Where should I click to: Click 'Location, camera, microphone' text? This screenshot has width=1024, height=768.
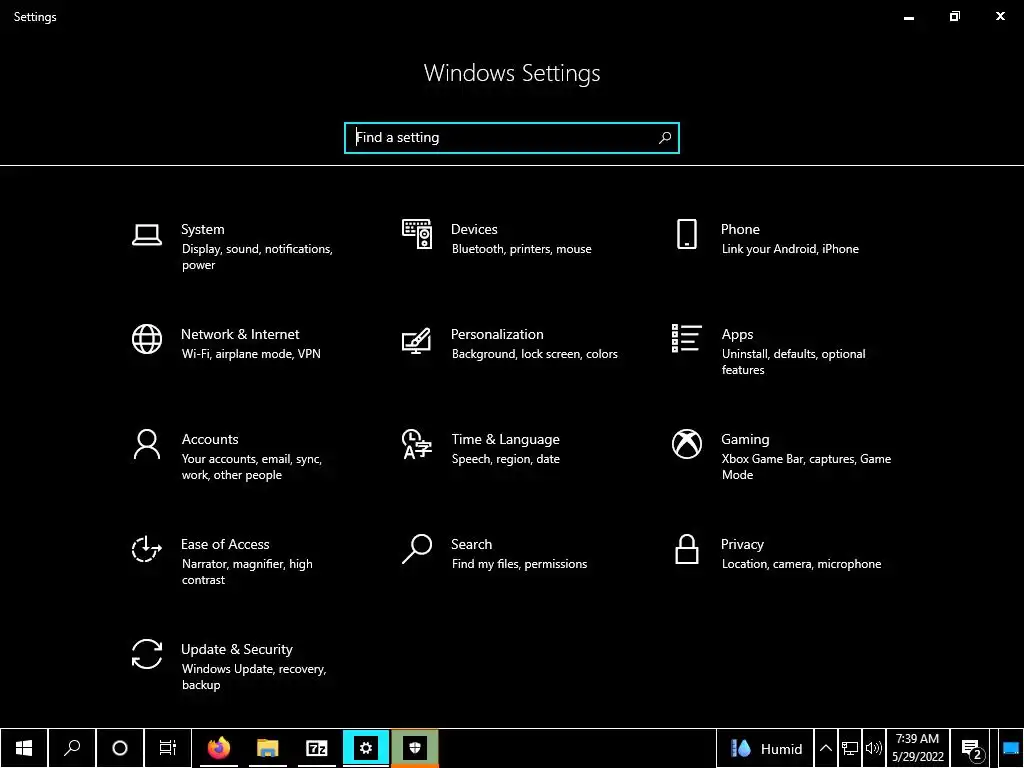801,564
